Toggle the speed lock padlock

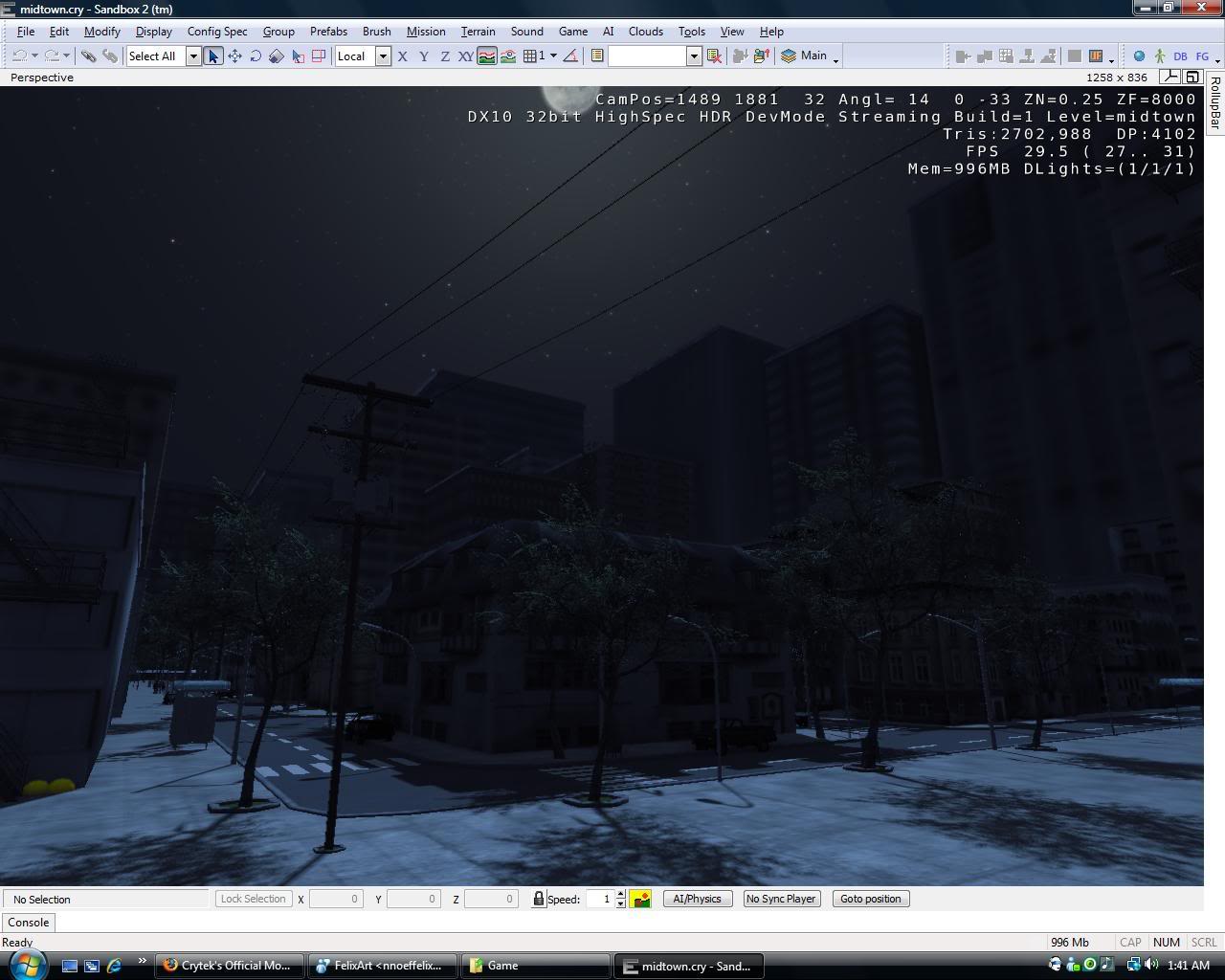point(539,899)
